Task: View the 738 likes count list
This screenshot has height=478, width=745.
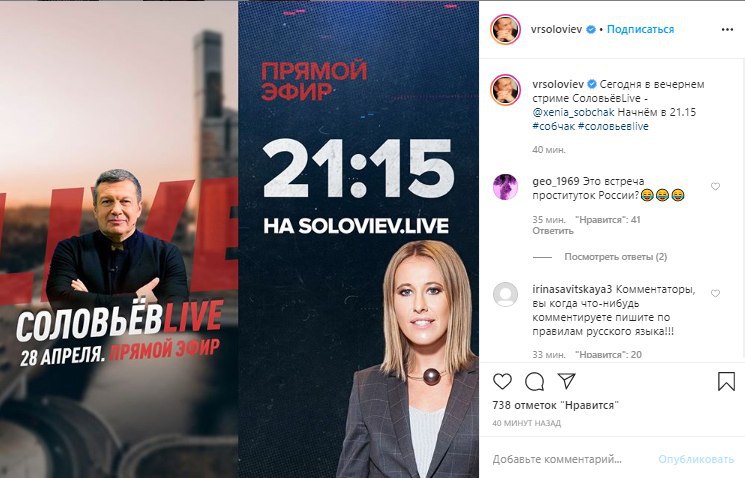Action: point(556,405)
